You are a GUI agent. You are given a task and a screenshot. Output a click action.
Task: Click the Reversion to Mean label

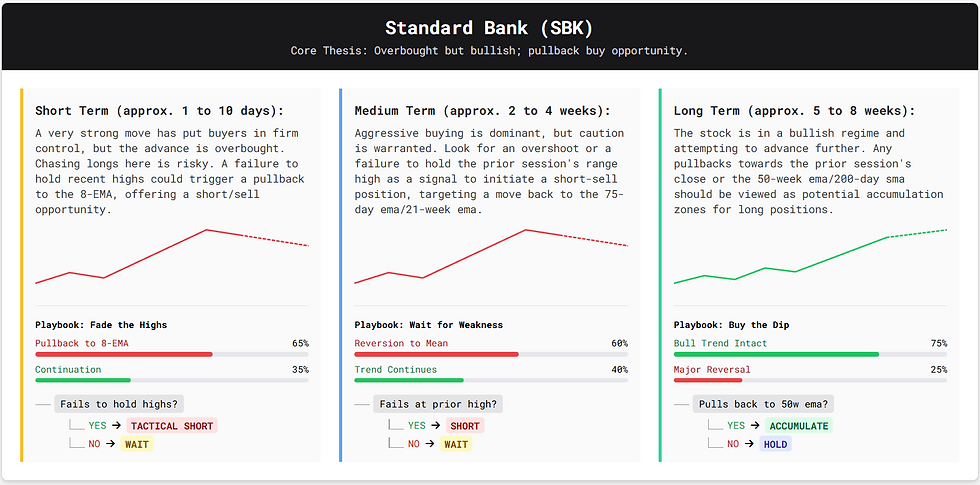[x=401, y=343]
